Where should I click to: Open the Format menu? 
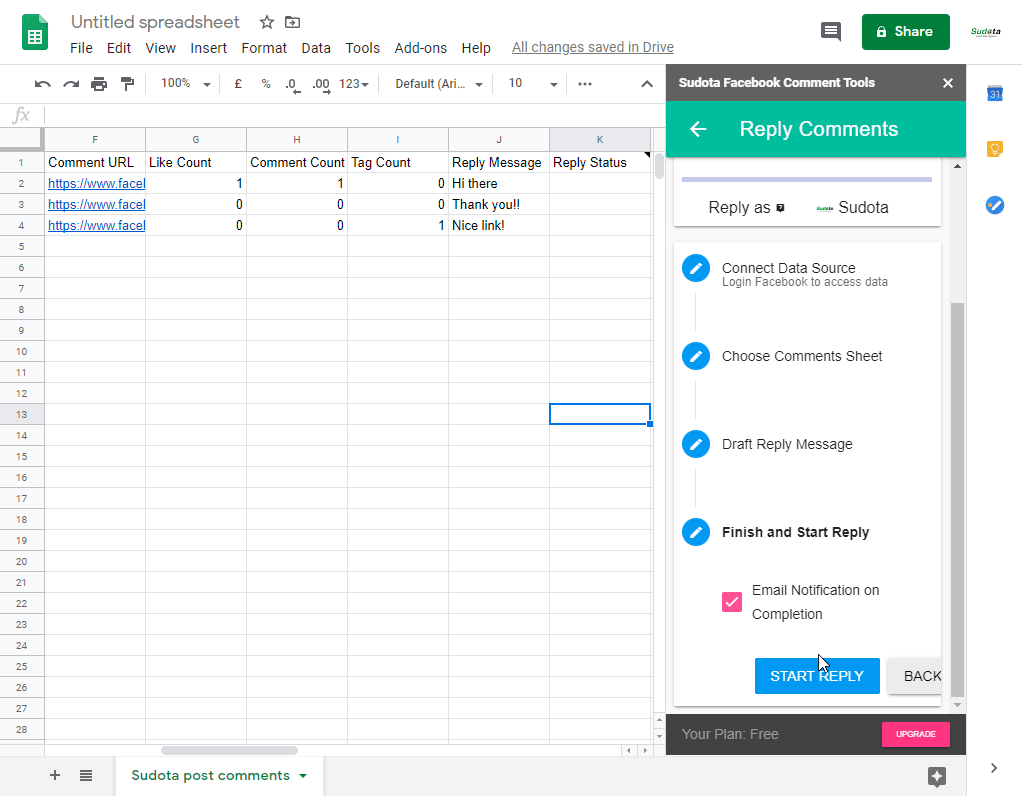pyautogui.click(x=264, y=48)
